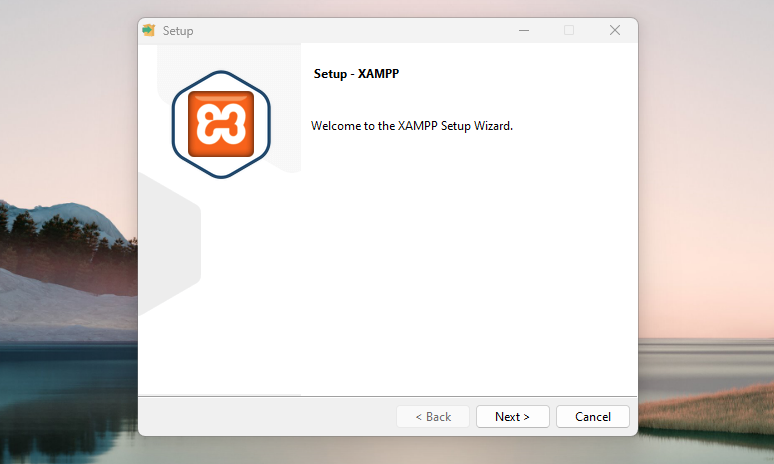774x464 pixels.
Task: Click the empty title bar area
Action: [x=350, y=30]
